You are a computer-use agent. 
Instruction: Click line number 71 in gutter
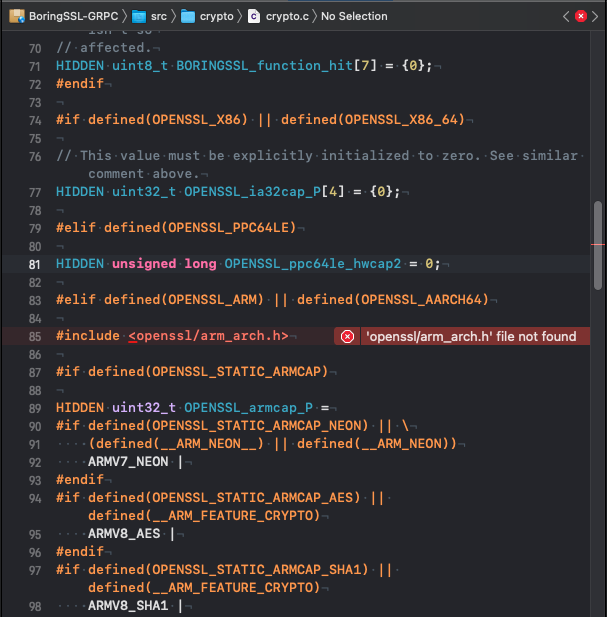click(35, 67)
